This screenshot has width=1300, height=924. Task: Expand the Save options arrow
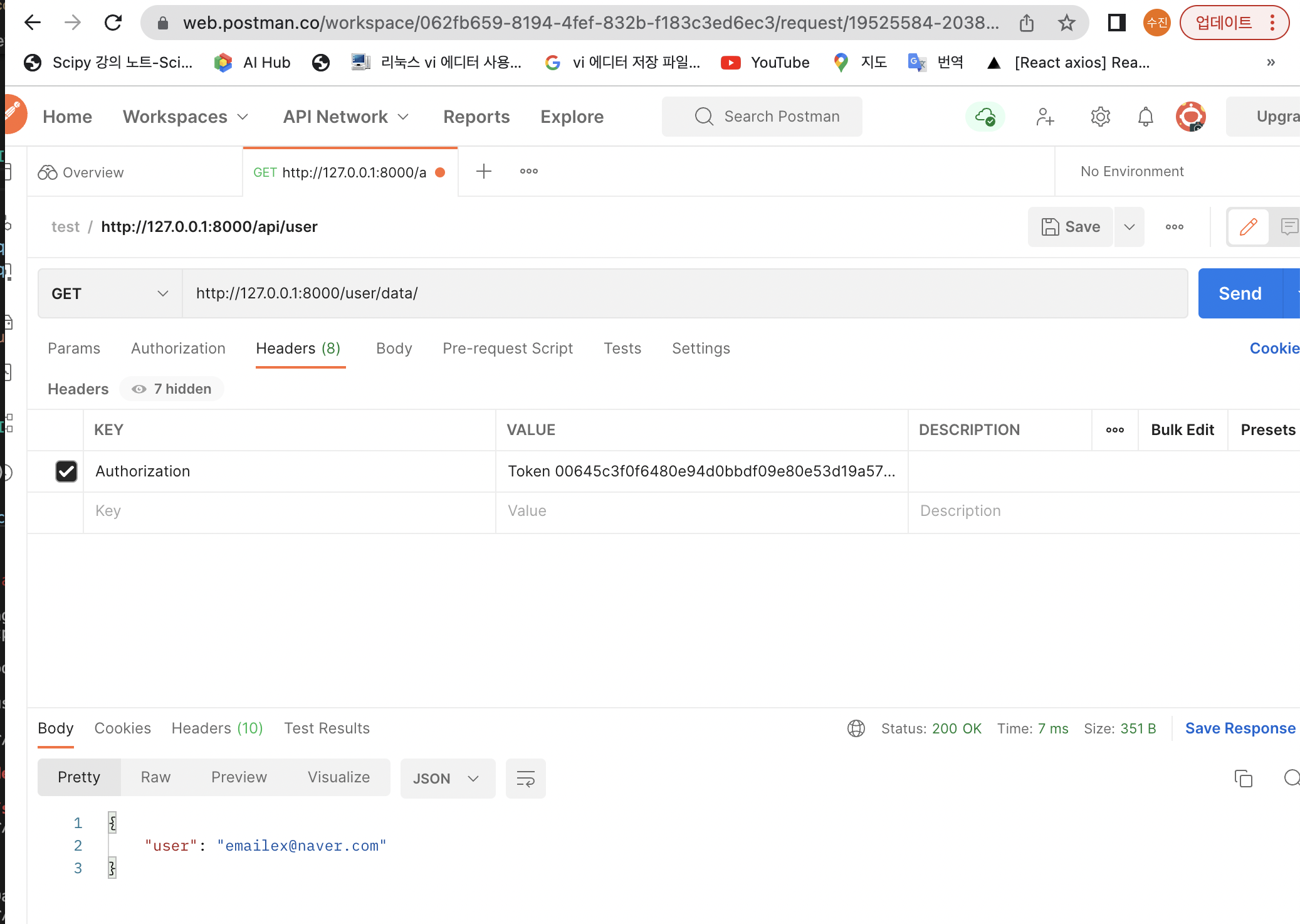(1129, 227)
